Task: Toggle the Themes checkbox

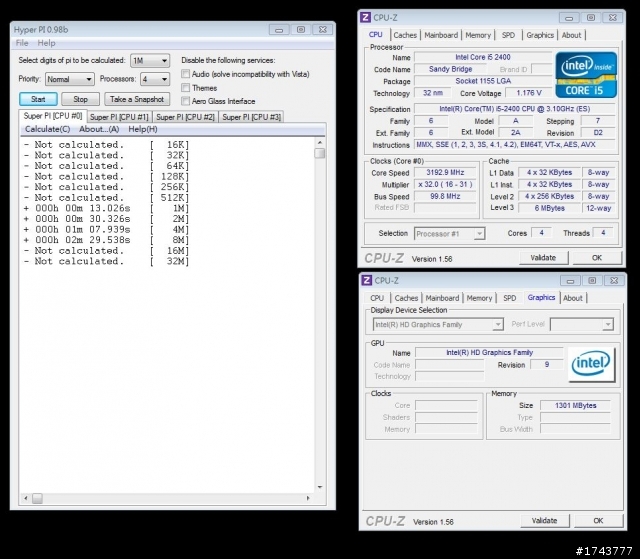Action: coord(186,87)
